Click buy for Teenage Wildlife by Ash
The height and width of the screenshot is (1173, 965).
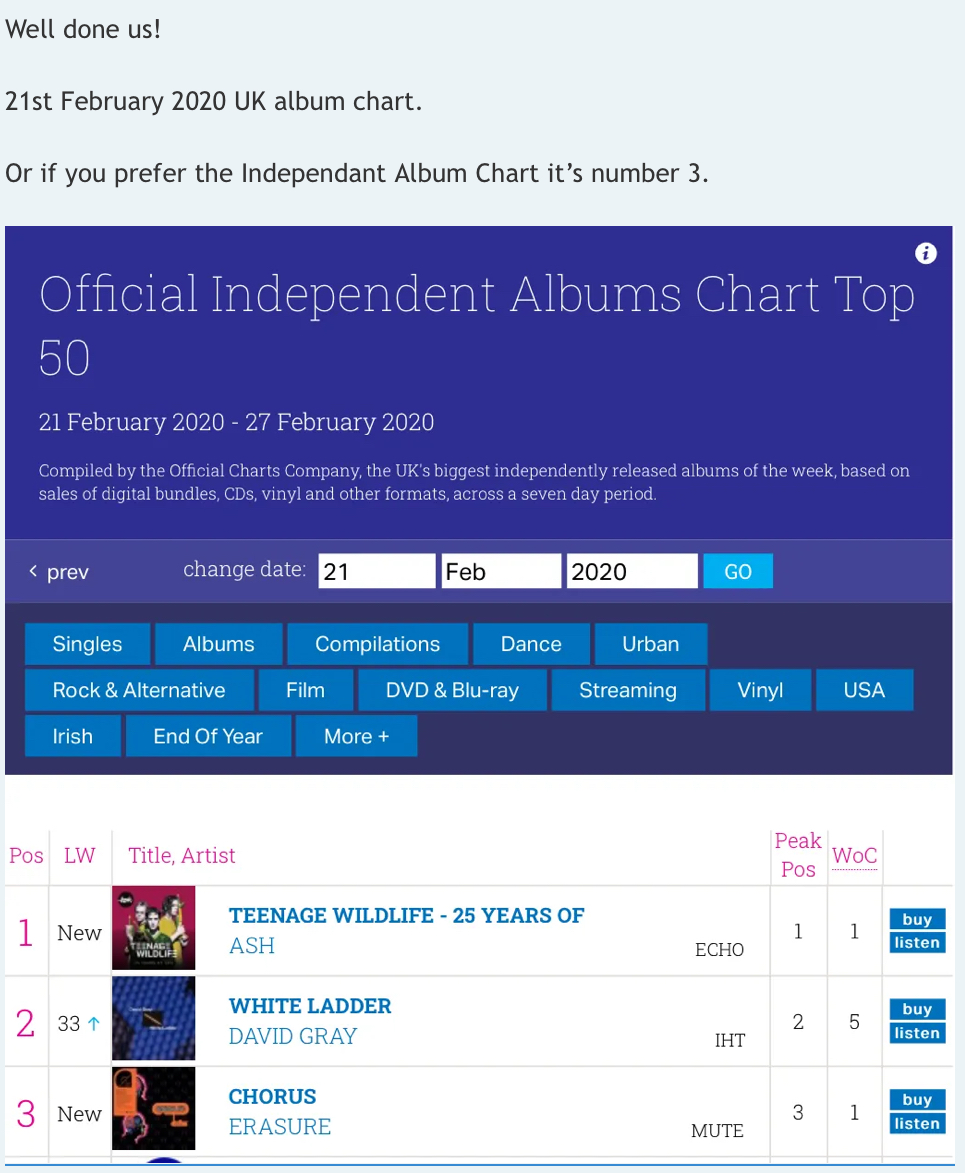tap(917, 919)
